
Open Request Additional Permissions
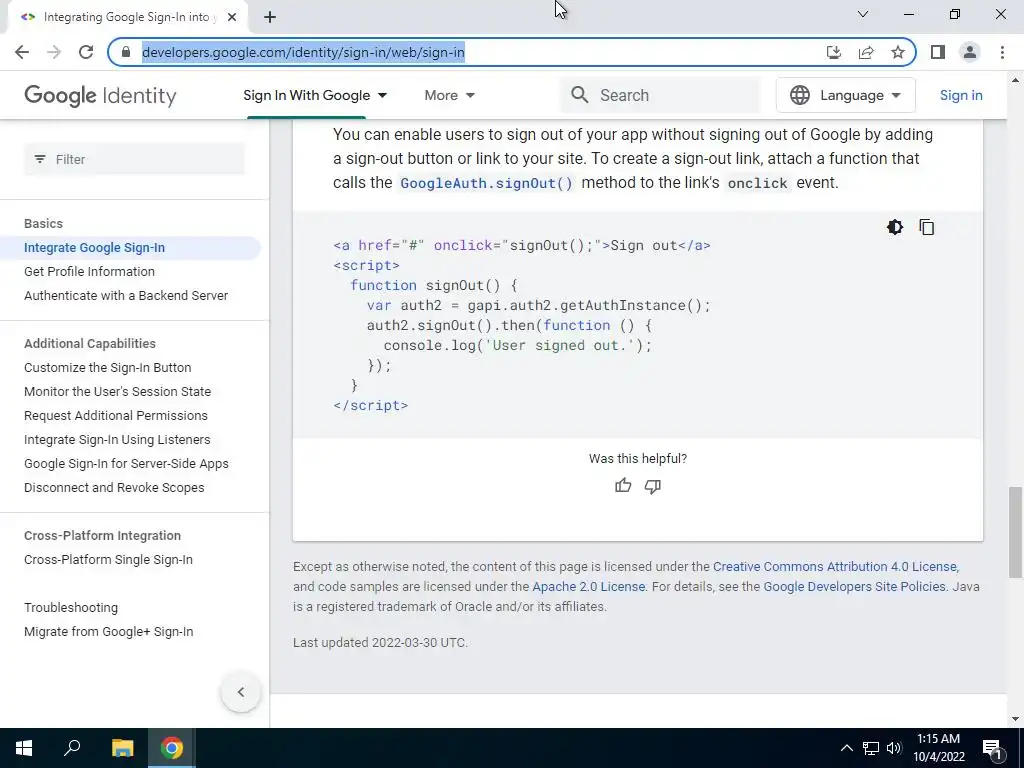(116, 416)
